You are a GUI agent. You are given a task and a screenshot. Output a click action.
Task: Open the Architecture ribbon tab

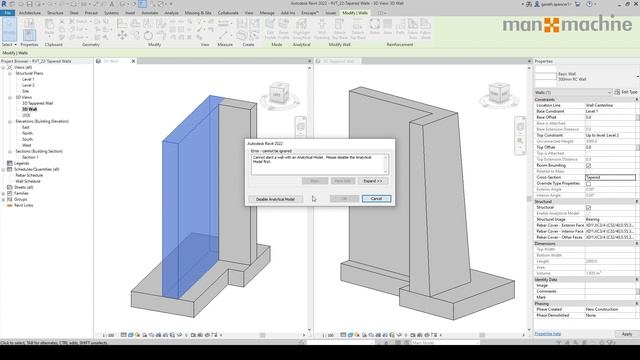(30, 13)
